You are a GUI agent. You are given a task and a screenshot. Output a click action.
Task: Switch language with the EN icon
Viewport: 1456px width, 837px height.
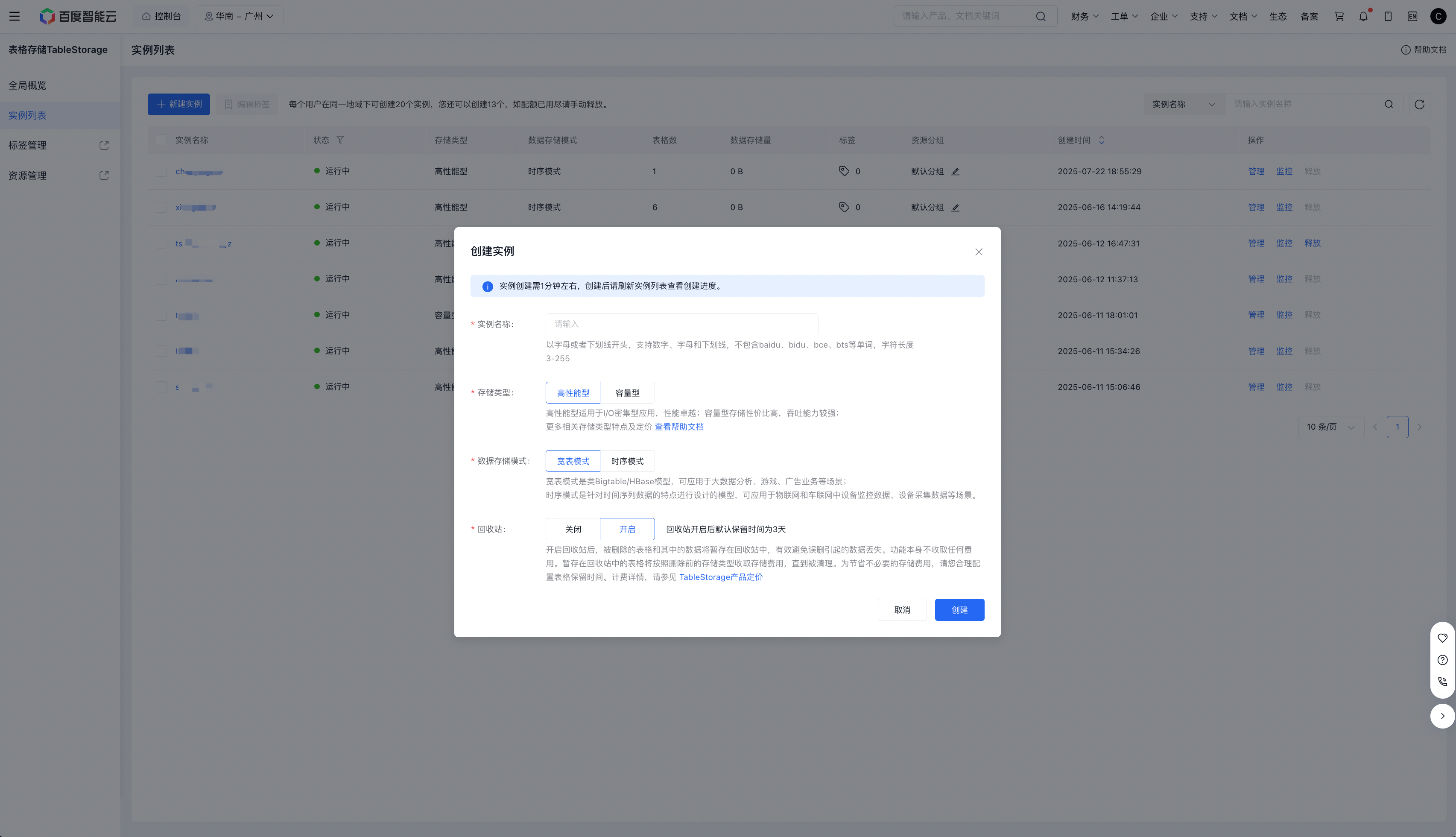coord(1412,16)
